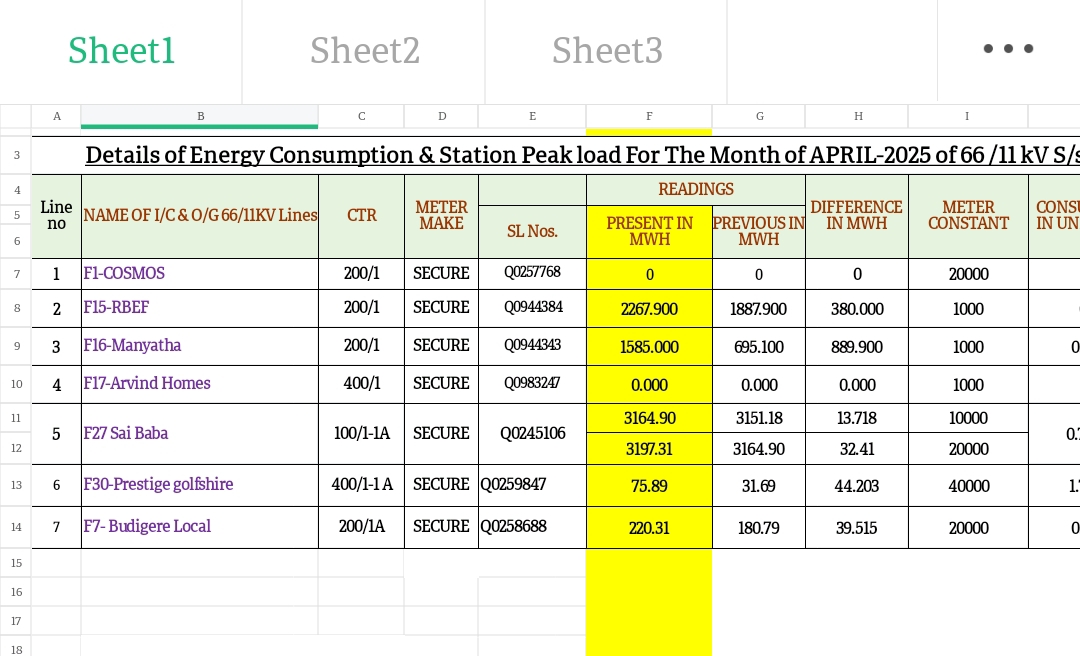Select row 9 header
Screen dimensions: 1080x656
coord(16,347)
